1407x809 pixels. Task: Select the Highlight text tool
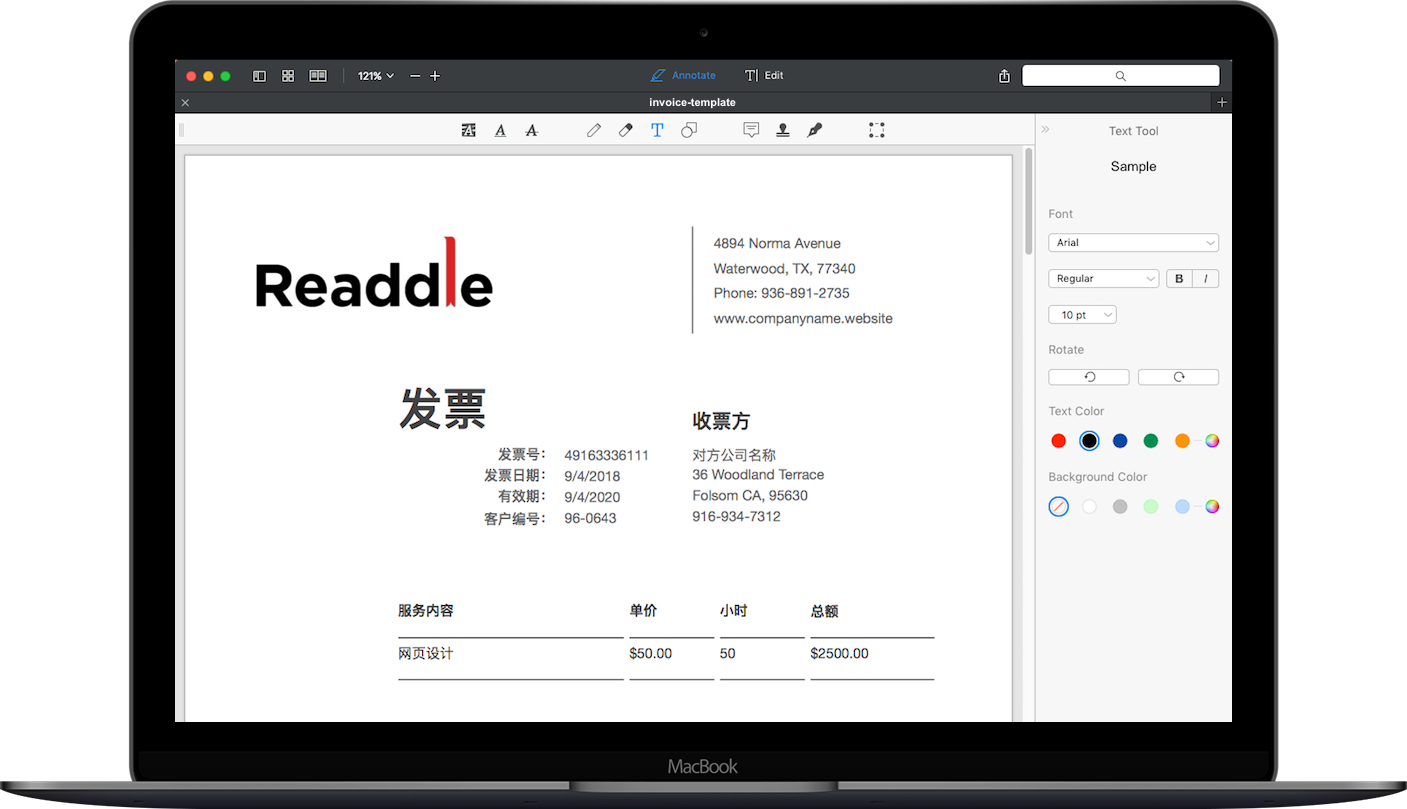tap(468, 130)
